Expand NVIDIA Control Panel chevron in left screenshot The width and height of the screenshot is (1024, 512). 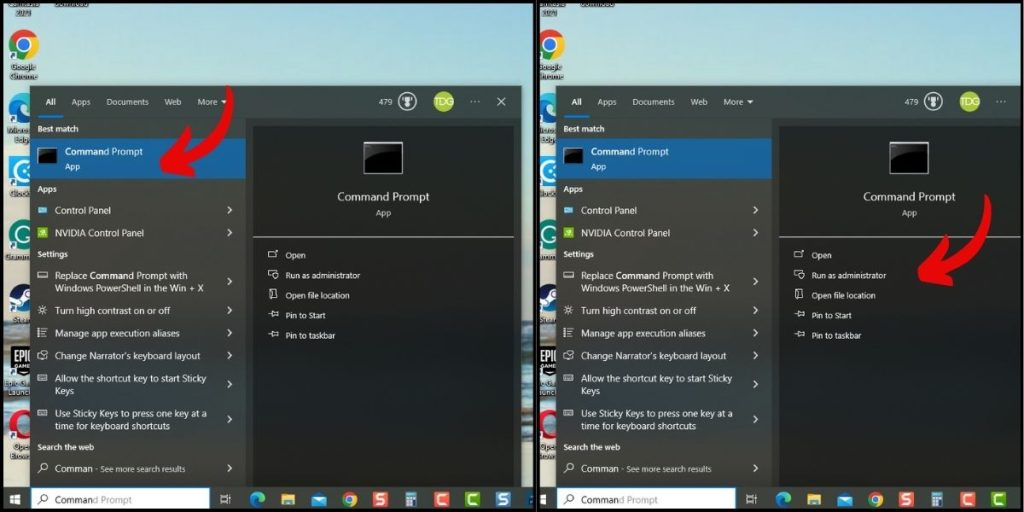click(x=230, y=232)
